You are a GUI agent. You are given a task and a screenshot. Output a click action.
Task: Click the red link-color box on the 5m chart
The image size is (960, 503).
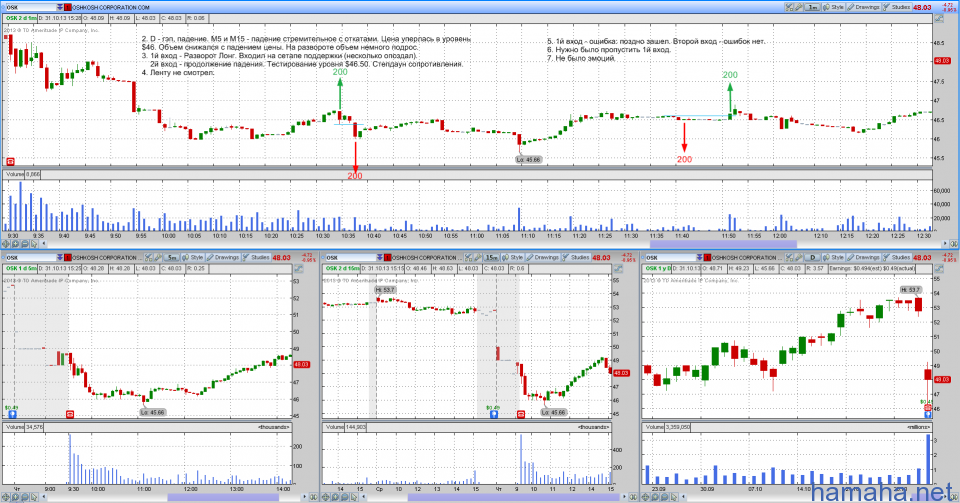[67, 258]
